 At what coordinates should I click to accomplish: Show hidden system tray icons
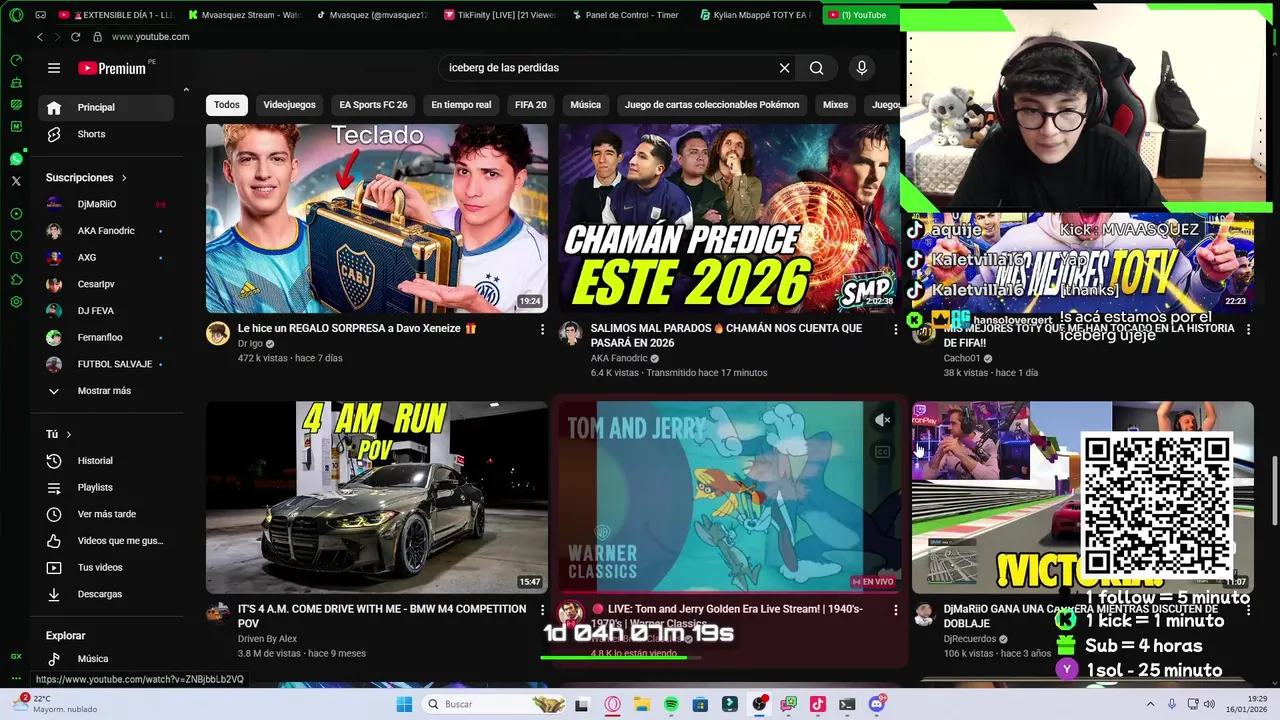1150,704
